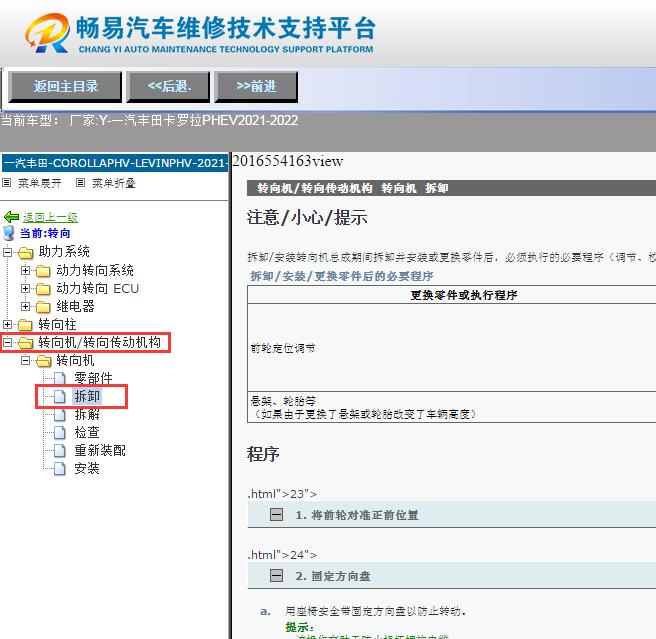Click the 动力转向 ECU folder icon
Screen dimensions: 656x639
tap(43, 289)
